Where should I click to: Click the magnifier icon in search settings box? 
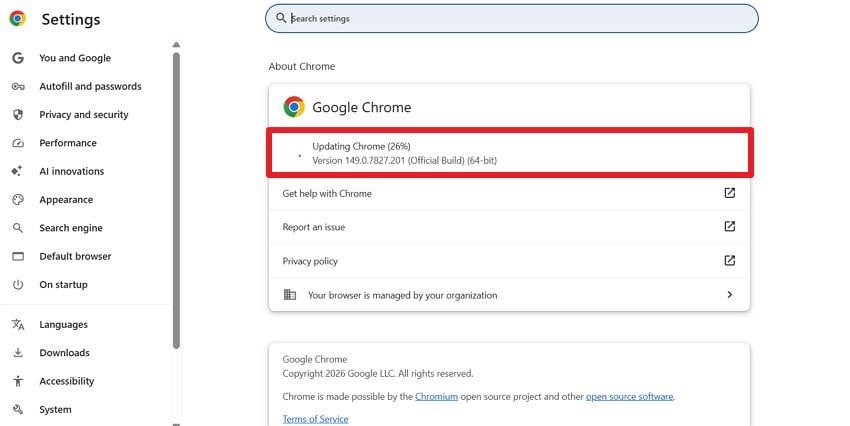pos(281,18)
